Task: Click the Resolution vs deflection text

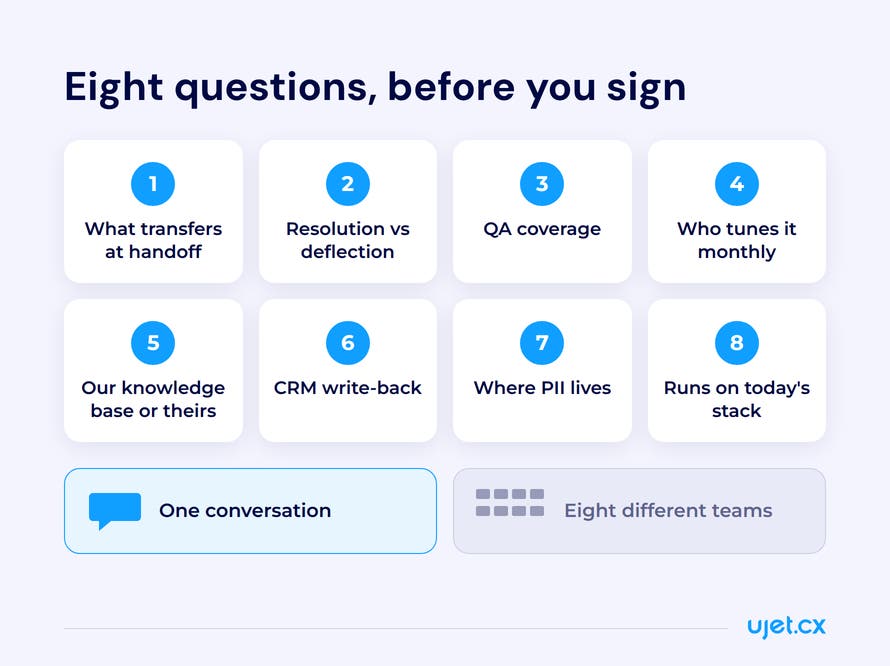Action: click(x=347, y=240)
